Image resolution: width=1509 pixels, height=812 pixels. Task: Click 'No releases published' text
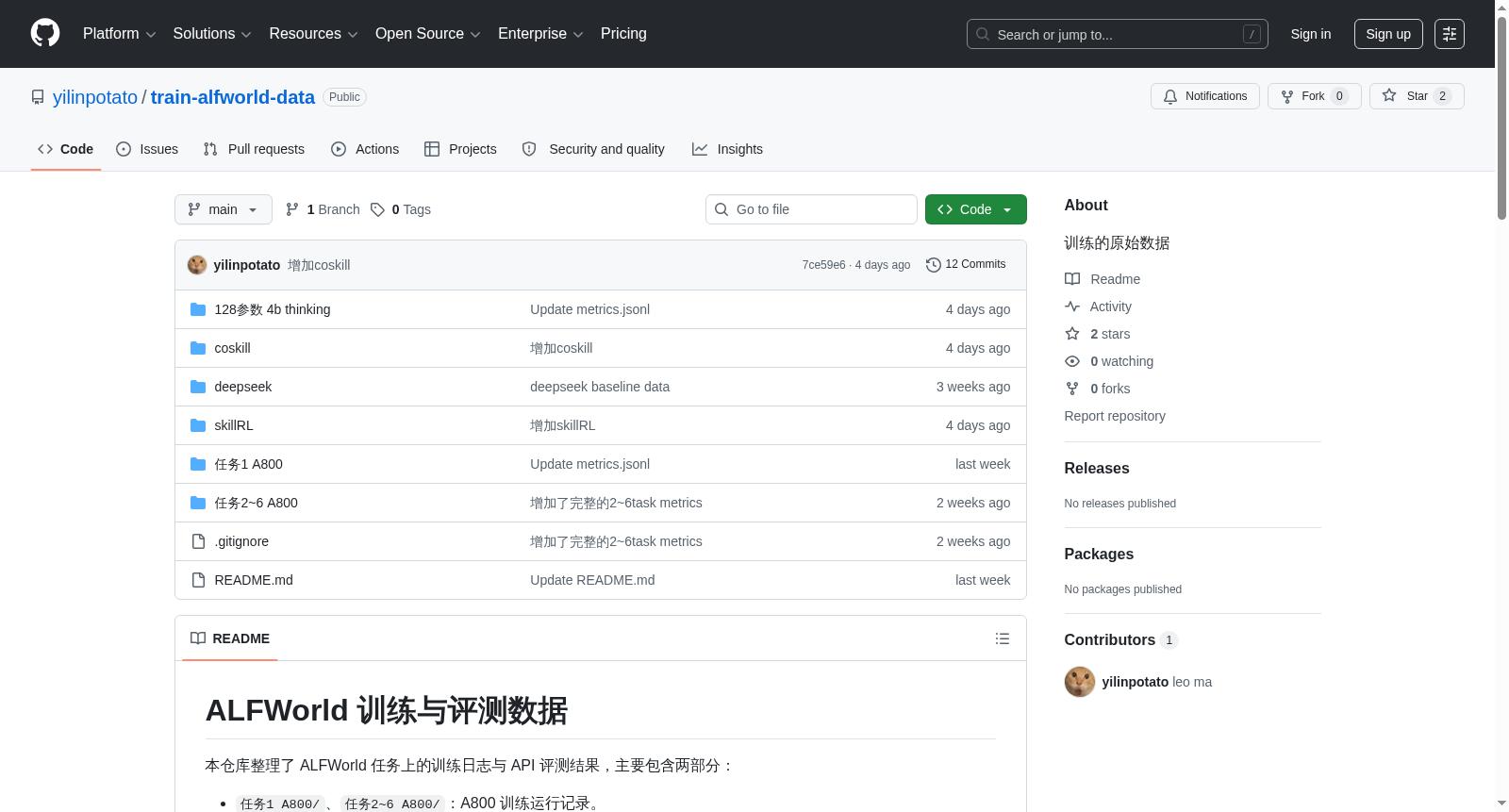(1120, 504)
